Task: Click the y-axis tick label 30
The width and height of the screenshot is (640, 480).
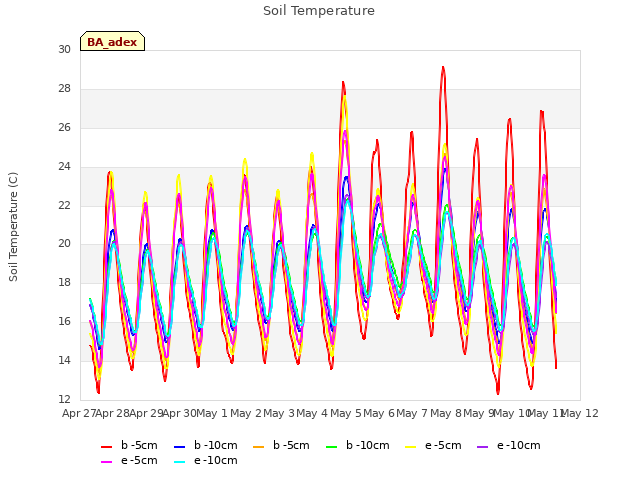Action: click(64, 49)
